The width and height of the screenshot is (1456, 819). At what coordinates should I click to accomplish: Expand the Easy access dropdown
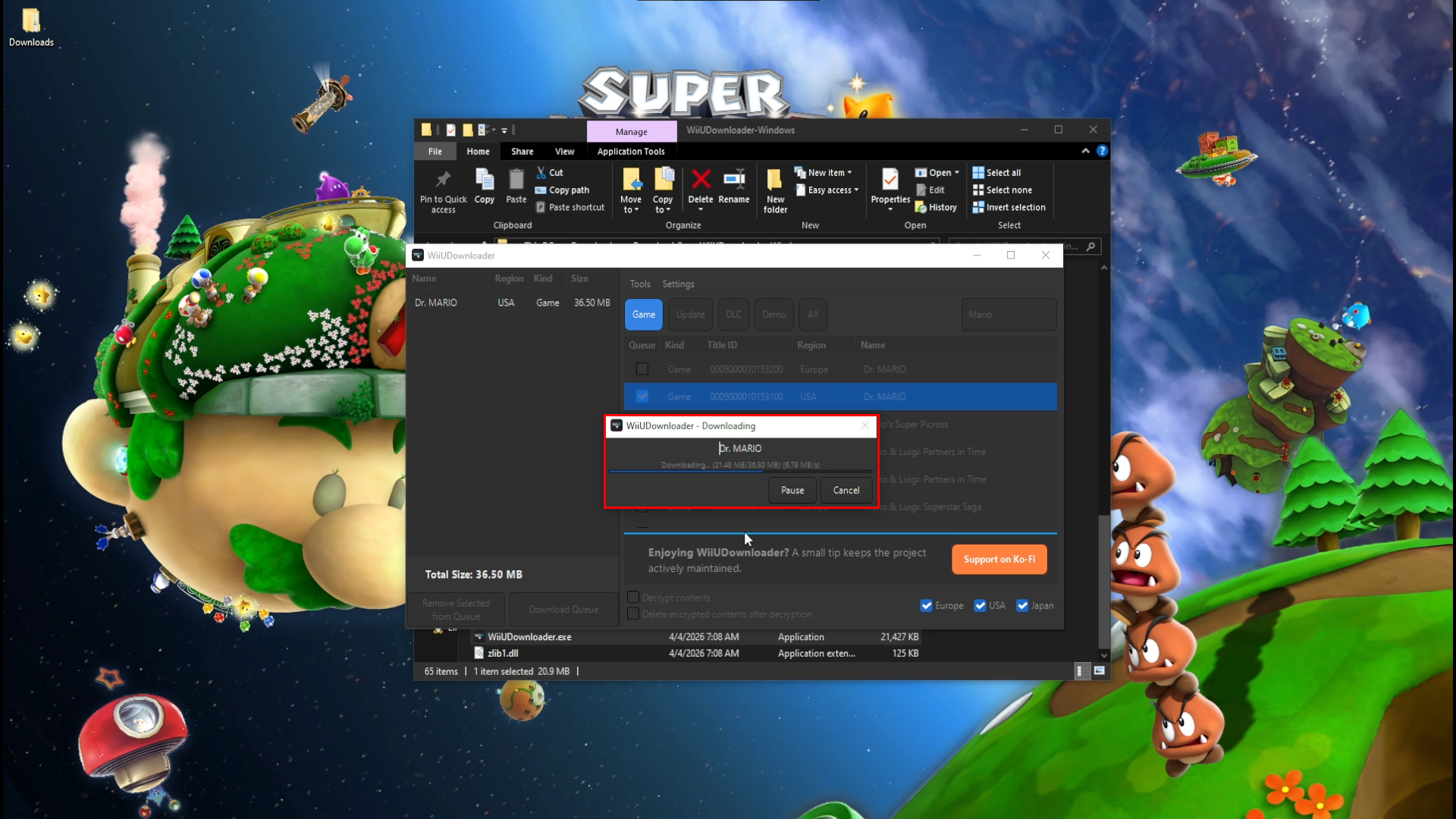[833, 190]
